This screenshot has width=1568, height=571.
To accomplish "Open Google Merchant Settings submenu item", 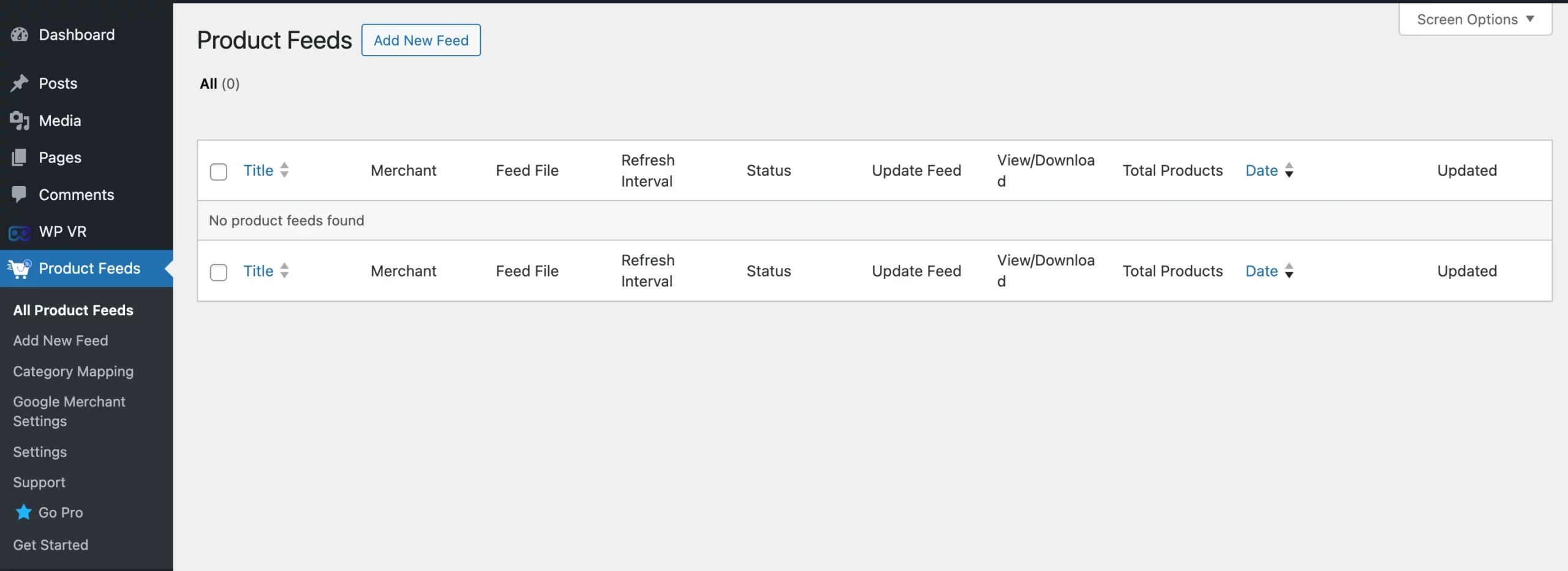I will (69, 411).
